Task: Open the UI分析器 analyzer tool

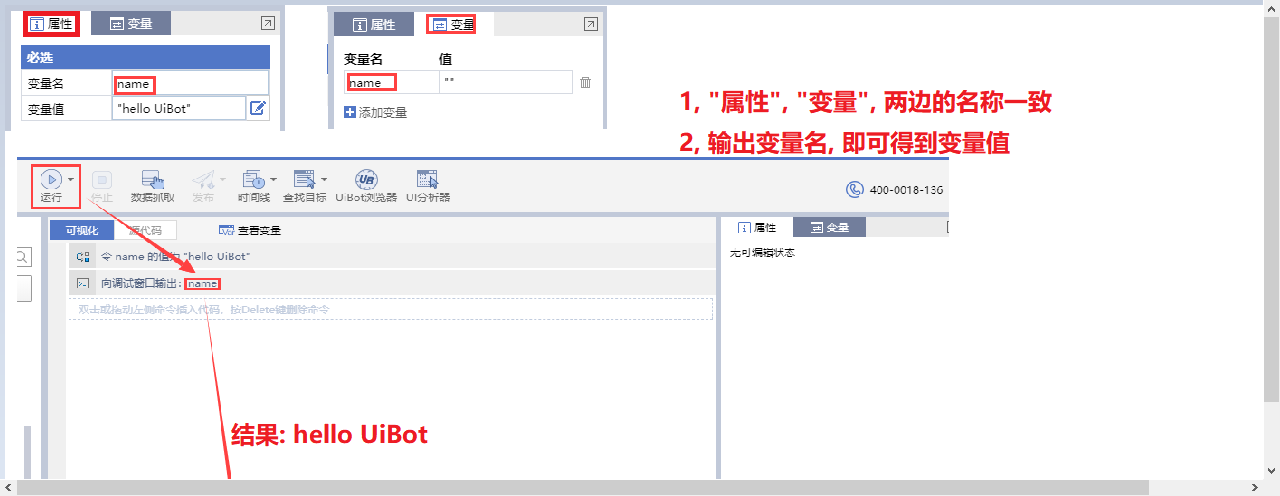Action: [x=427, y=180]
